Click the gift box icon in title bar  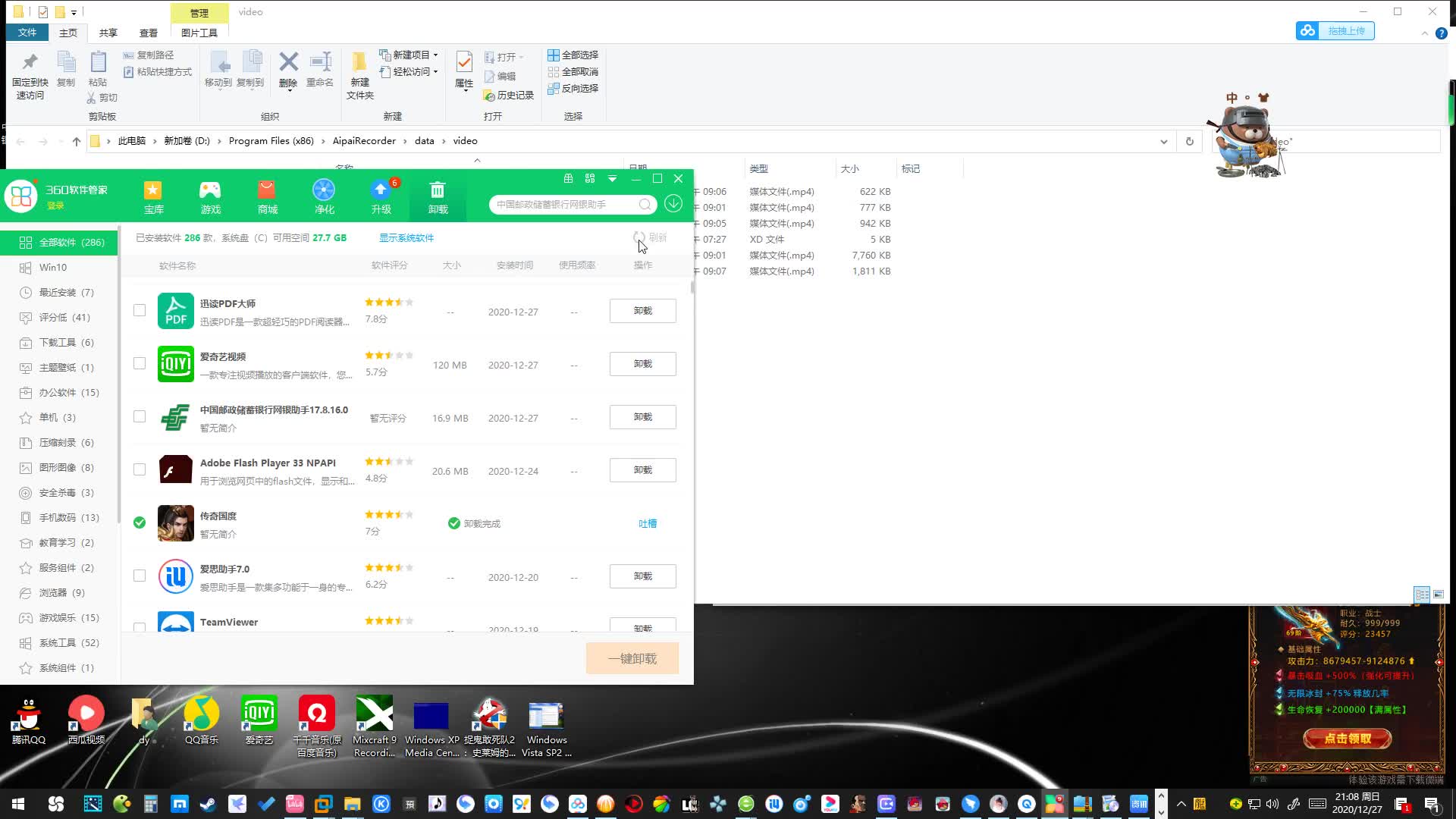point(568,179)
